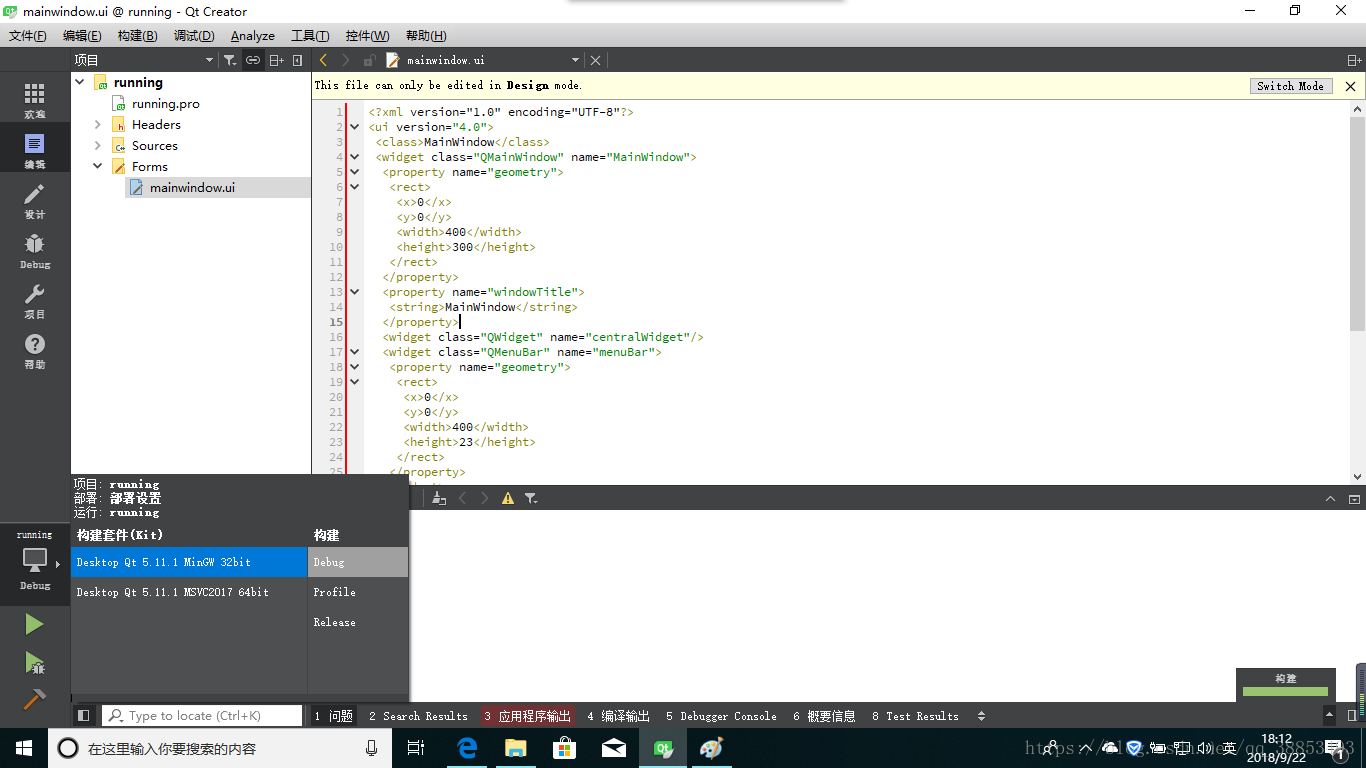Go to next issue
Image resolution: width=1366 pixels, height=768 pixels.
tap(485, 498)
